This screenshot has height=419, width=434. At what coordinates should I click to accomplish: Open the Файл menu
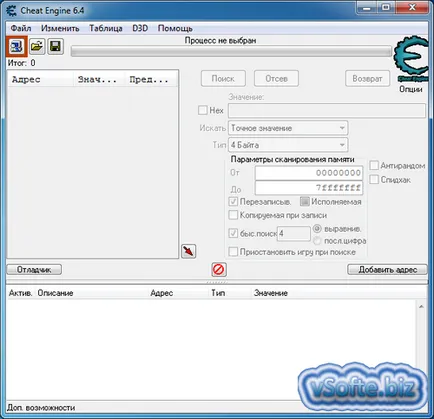[x=21, y=28]
